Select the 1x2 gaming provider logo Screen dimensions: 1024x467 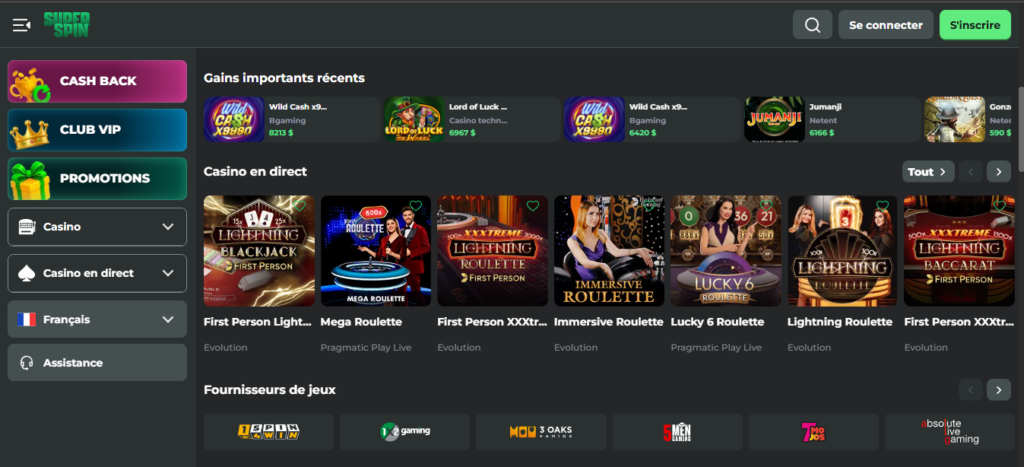click(404, 432)
